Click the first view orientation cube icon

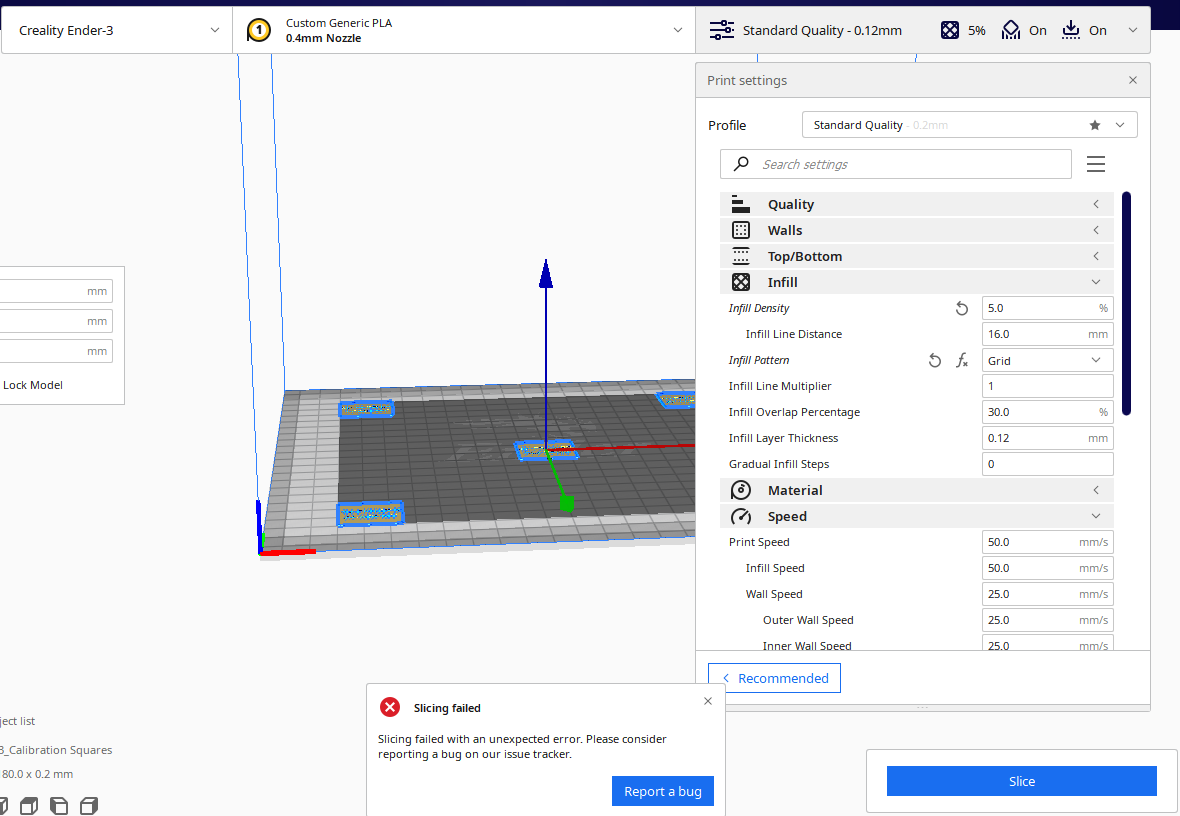pyautogui.click(x=3, y=806)
